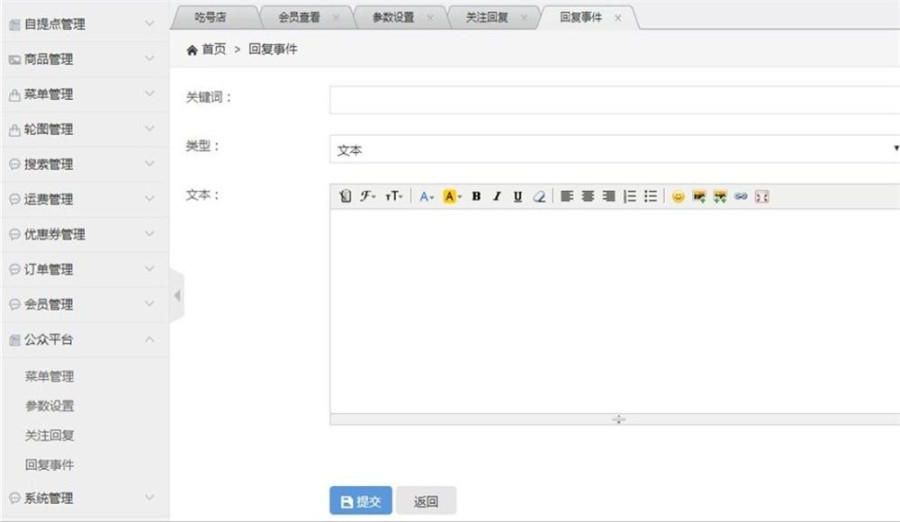Screen dimensions: 900x522
Task: Open the 类型 dropdown showing 文本
Action: point(614,150)
